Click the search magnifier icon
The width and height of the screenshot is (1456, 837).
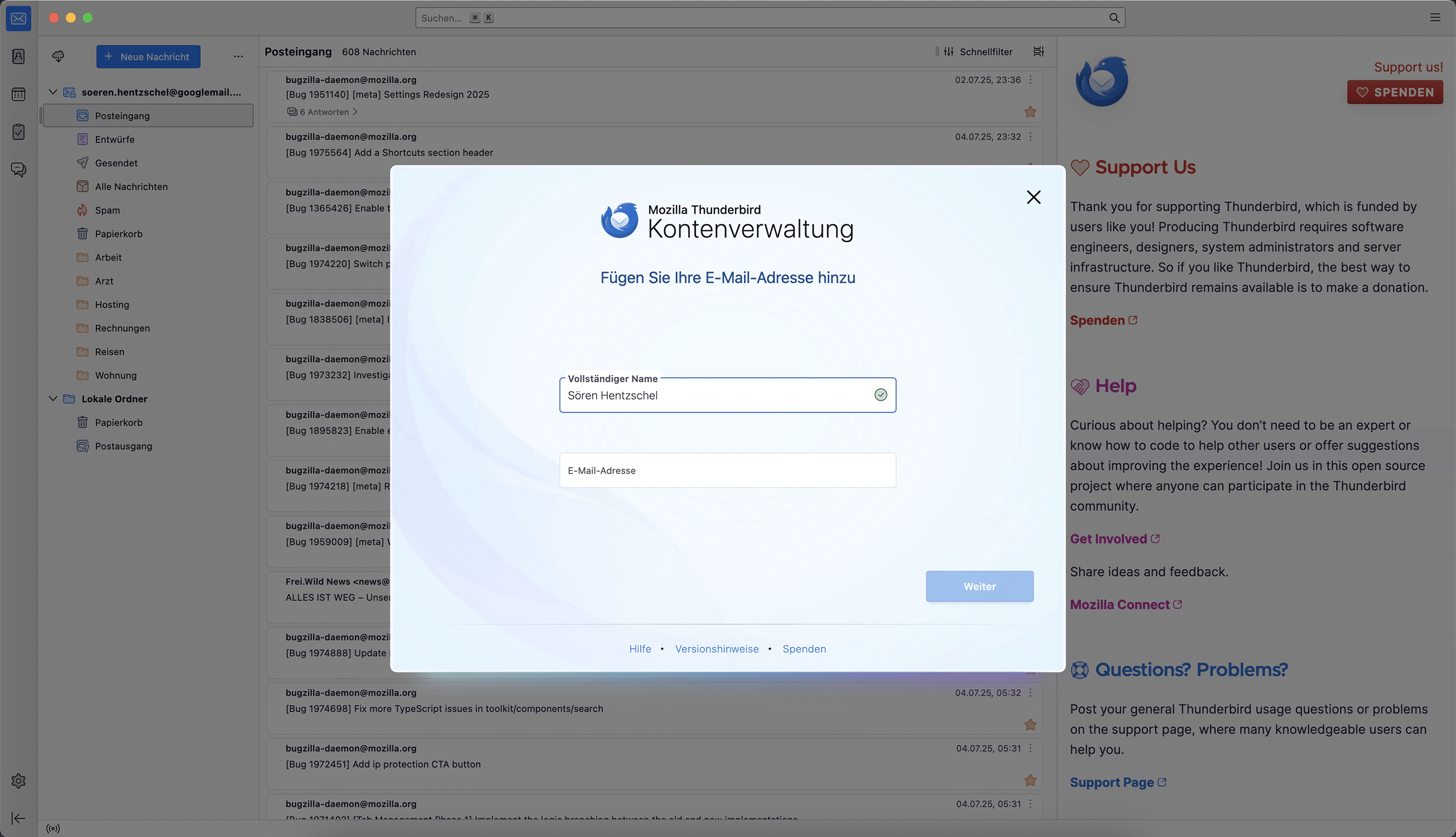(1114, 18)
